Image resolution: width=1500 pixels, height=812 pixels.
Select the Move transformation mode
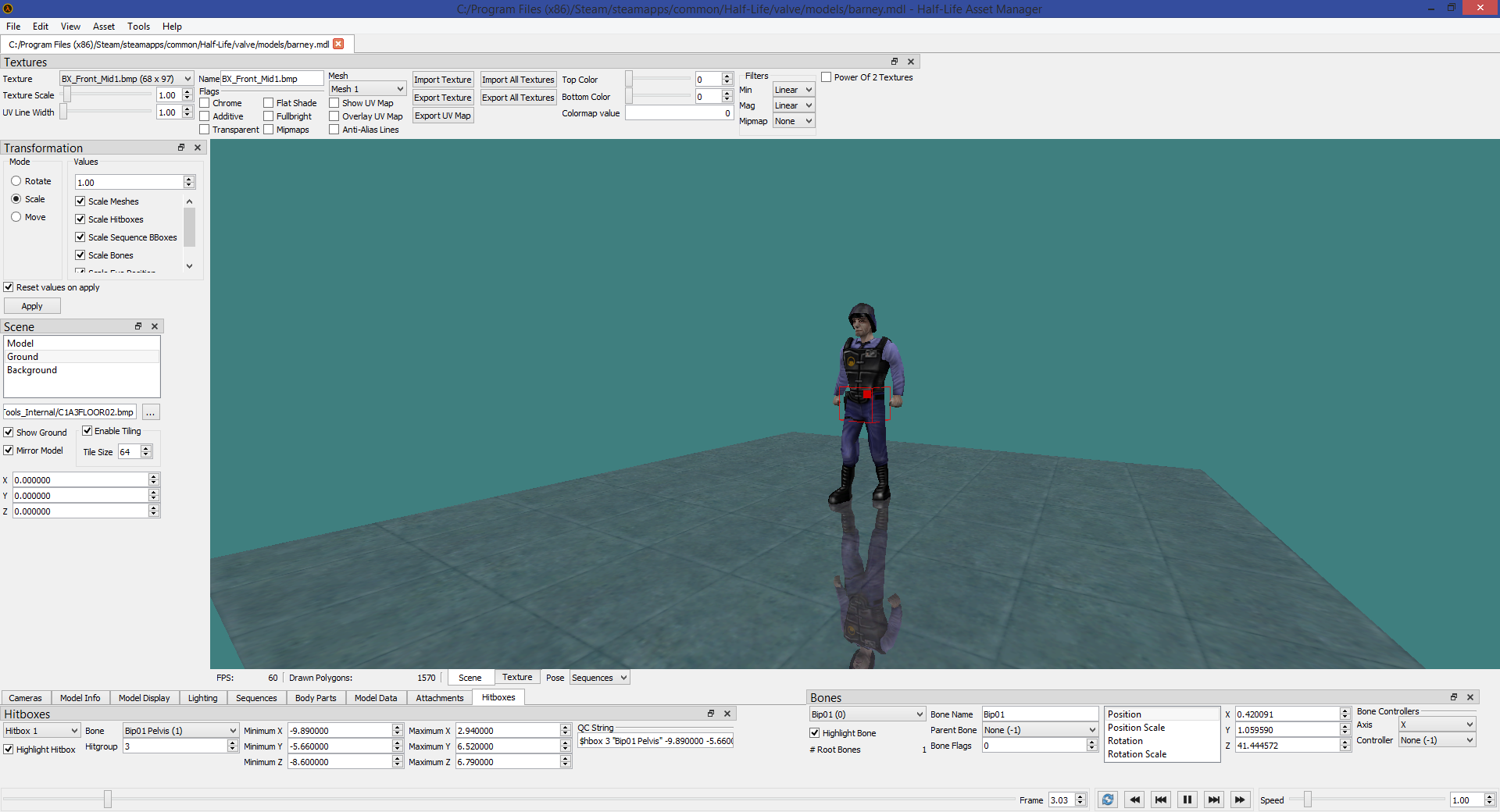click(x=16, y=217)
